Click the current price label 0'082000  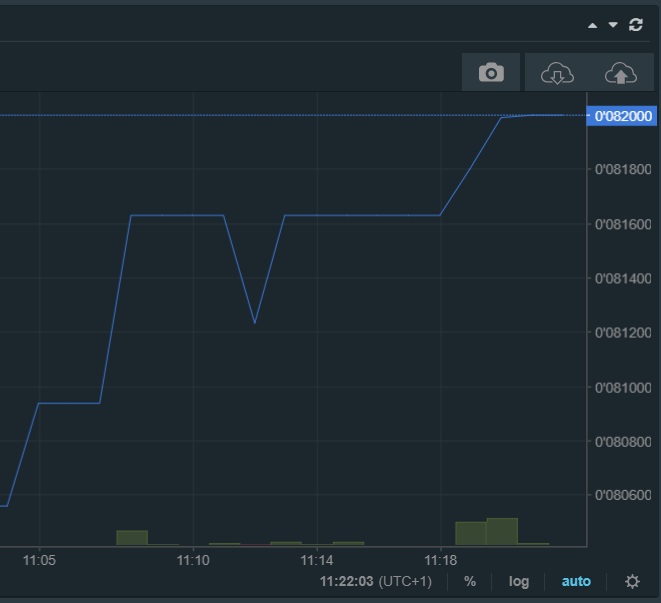pos(623,116)
